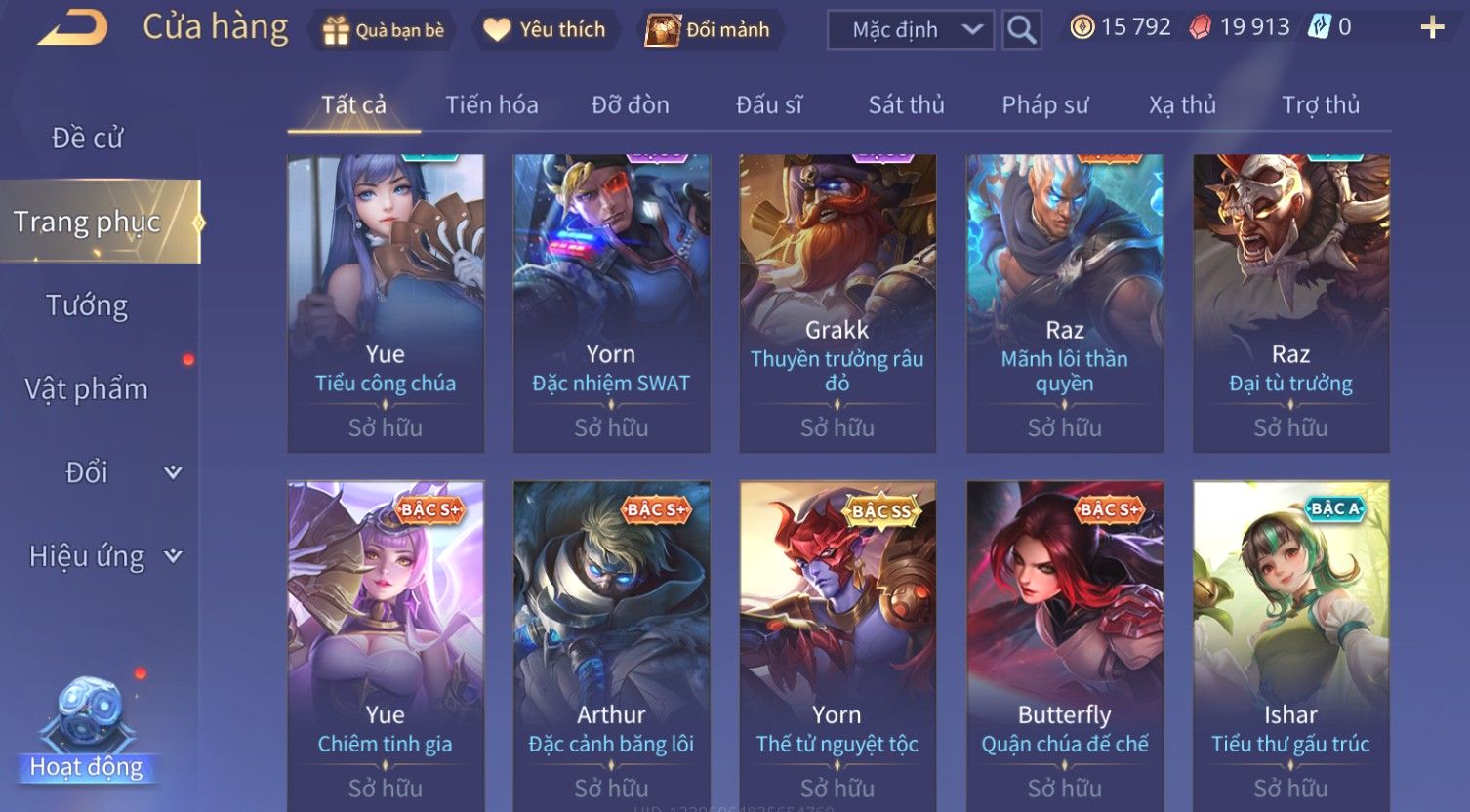Open Yorn Đặc nhiệm SWAT skin card

click(x=611, y=304)
